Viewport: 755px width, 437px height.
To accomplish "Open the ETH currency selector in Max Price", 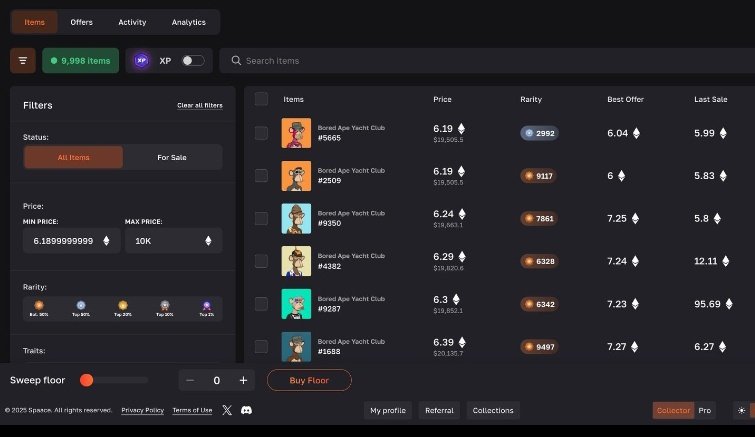I will pos(208,241).
